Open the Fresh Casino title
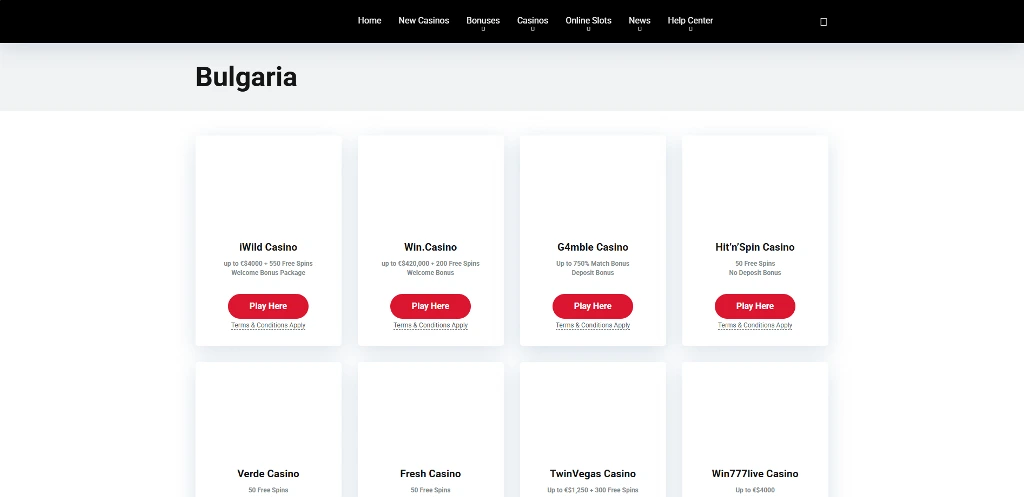The height and width of the screenshot is (497, 1024). [430, 474]
